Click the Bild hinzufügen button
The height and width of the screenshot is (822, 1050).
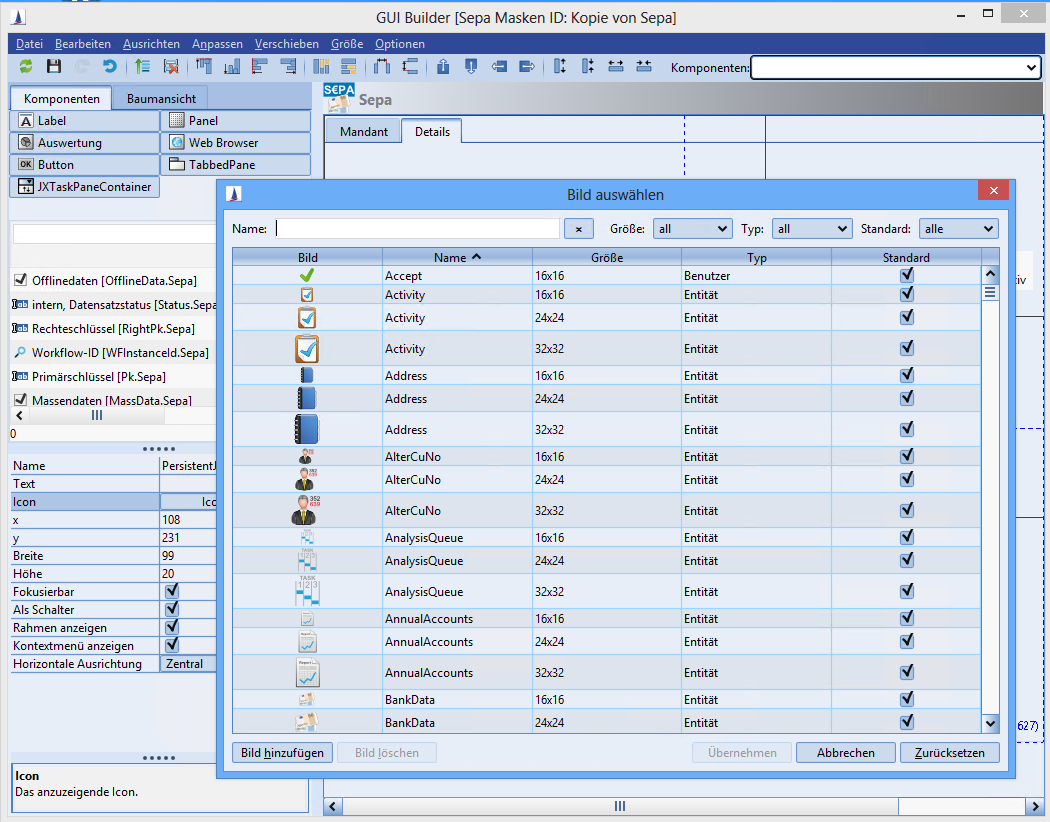click(282, 753)
